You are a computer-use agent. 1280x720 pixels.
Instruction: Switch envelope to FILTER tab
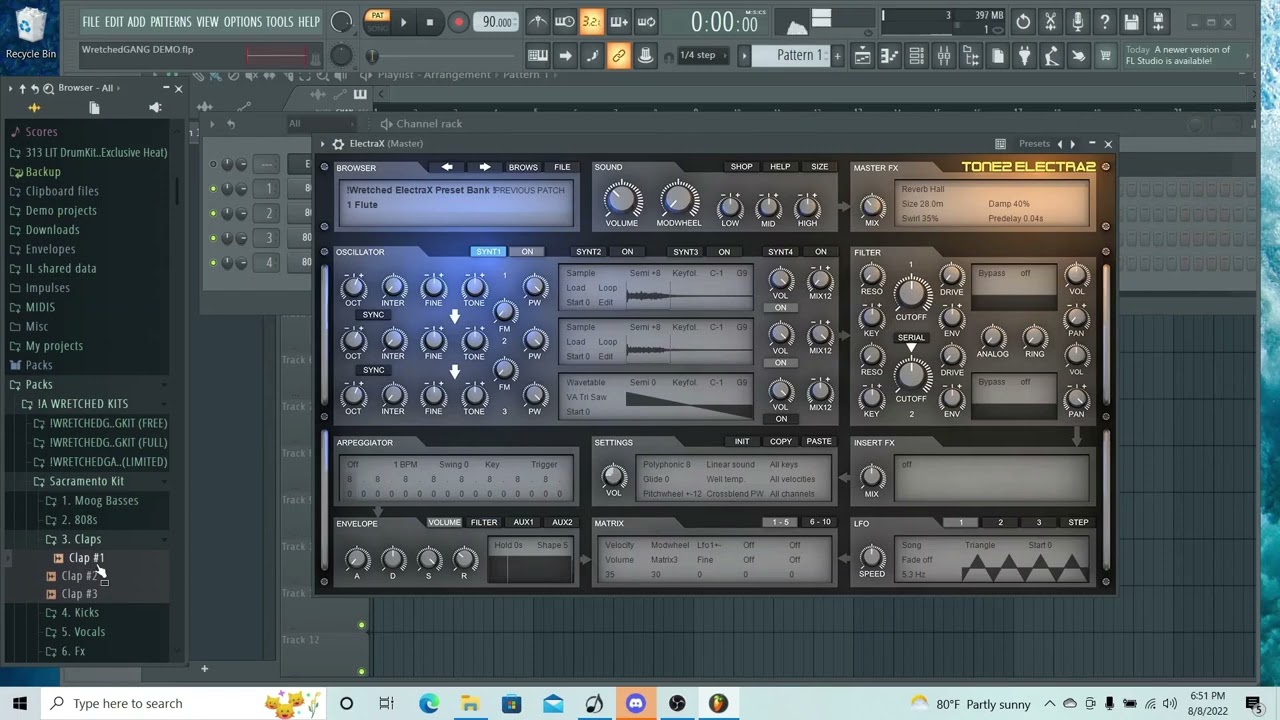point(483,522)
